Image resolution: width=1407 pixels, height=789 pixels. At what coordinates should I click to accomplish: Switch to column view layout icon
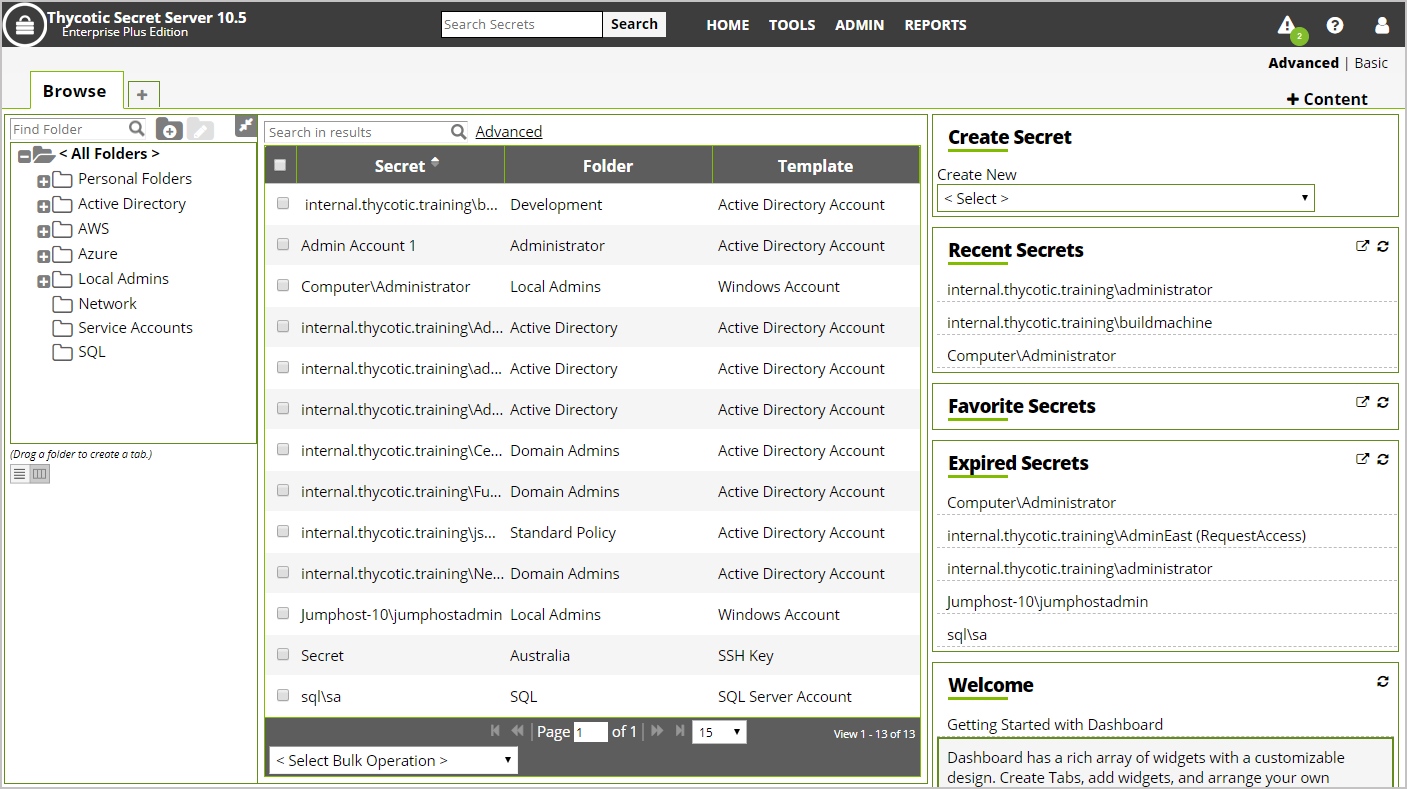pyautogui.click(x=39, y=474)
